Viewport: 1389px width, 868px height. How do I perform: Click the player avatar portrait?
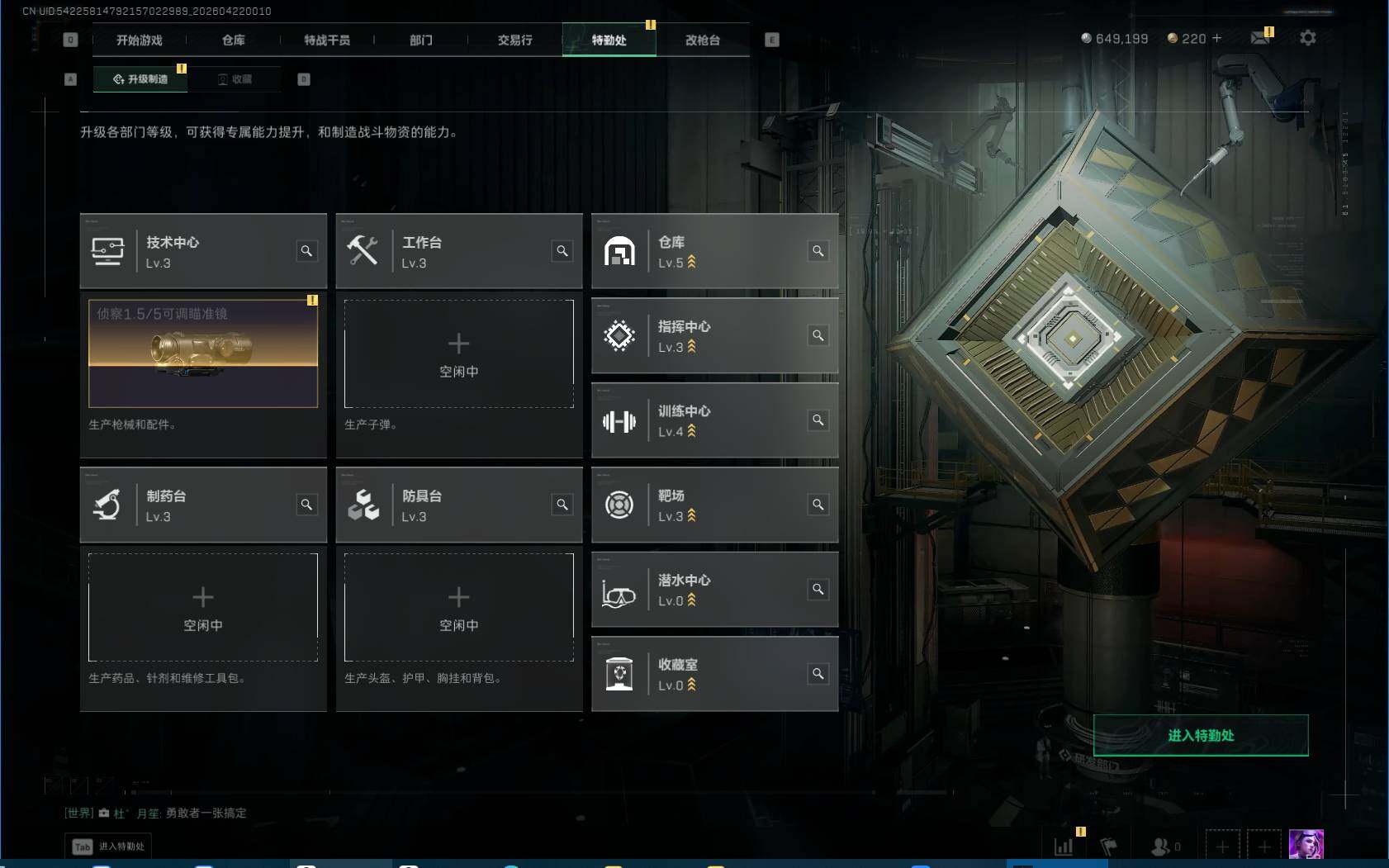1306,845
